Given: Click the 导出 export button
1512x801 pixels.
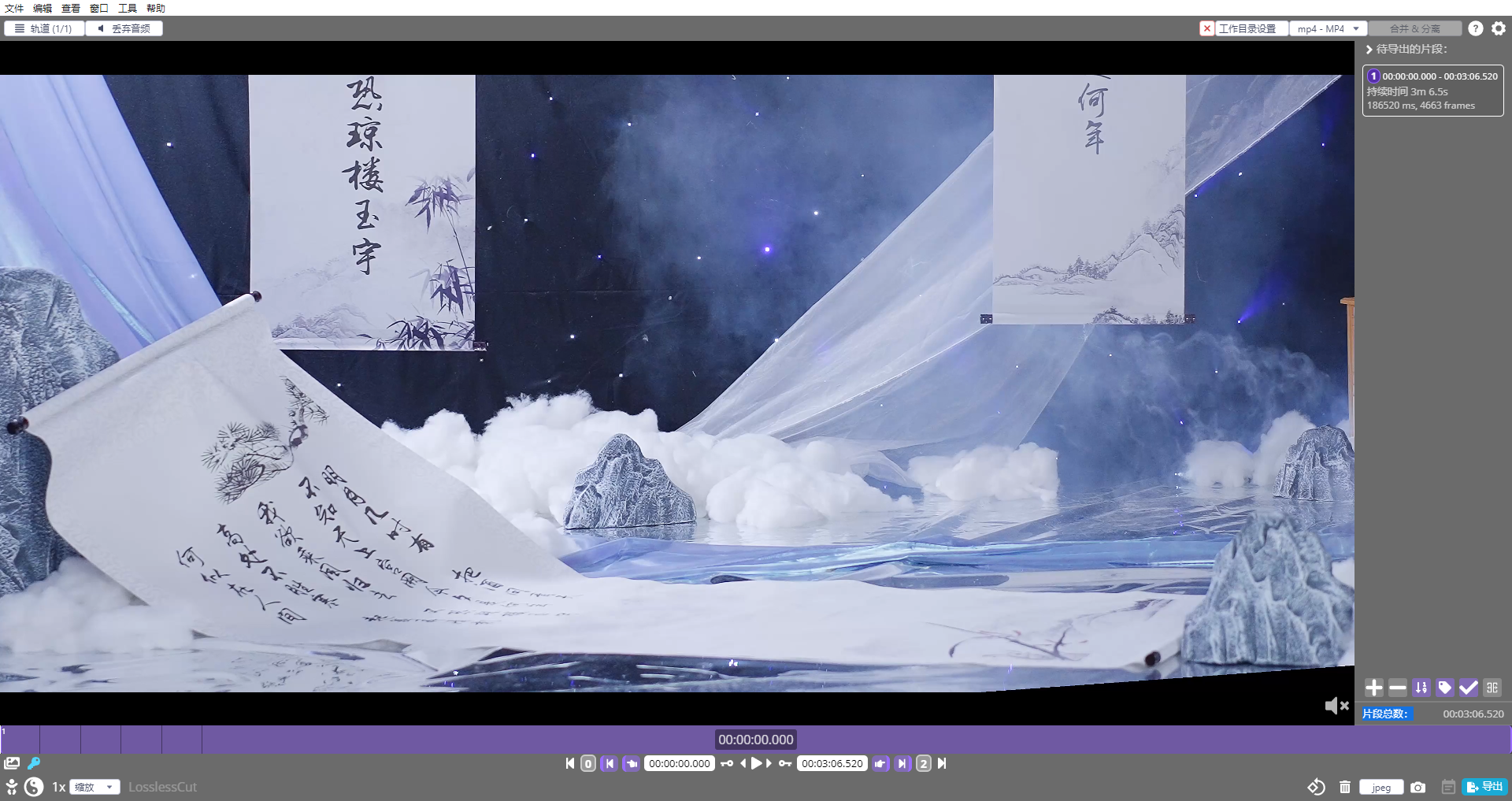Looking at the screenshot, I should coord(1484,786).
